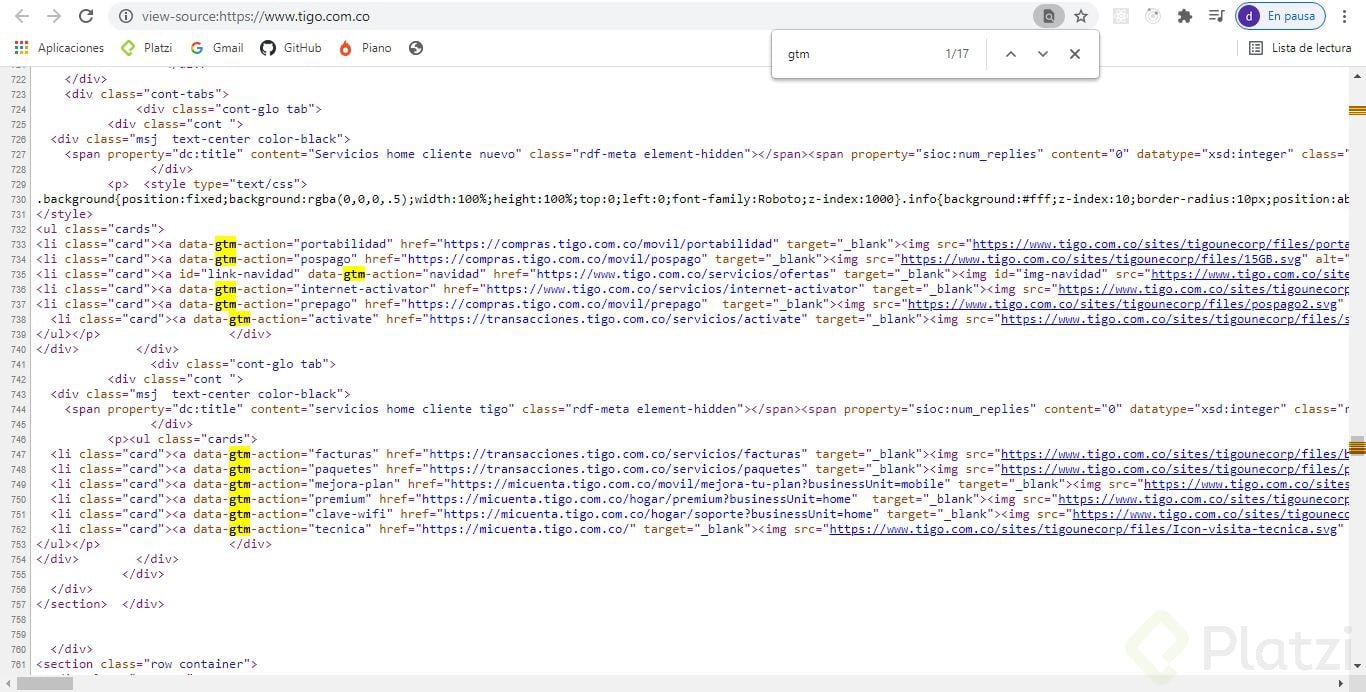Click the '<section class="row container">' line
The width and height of the screenshot is (1366, 692).
147,664
